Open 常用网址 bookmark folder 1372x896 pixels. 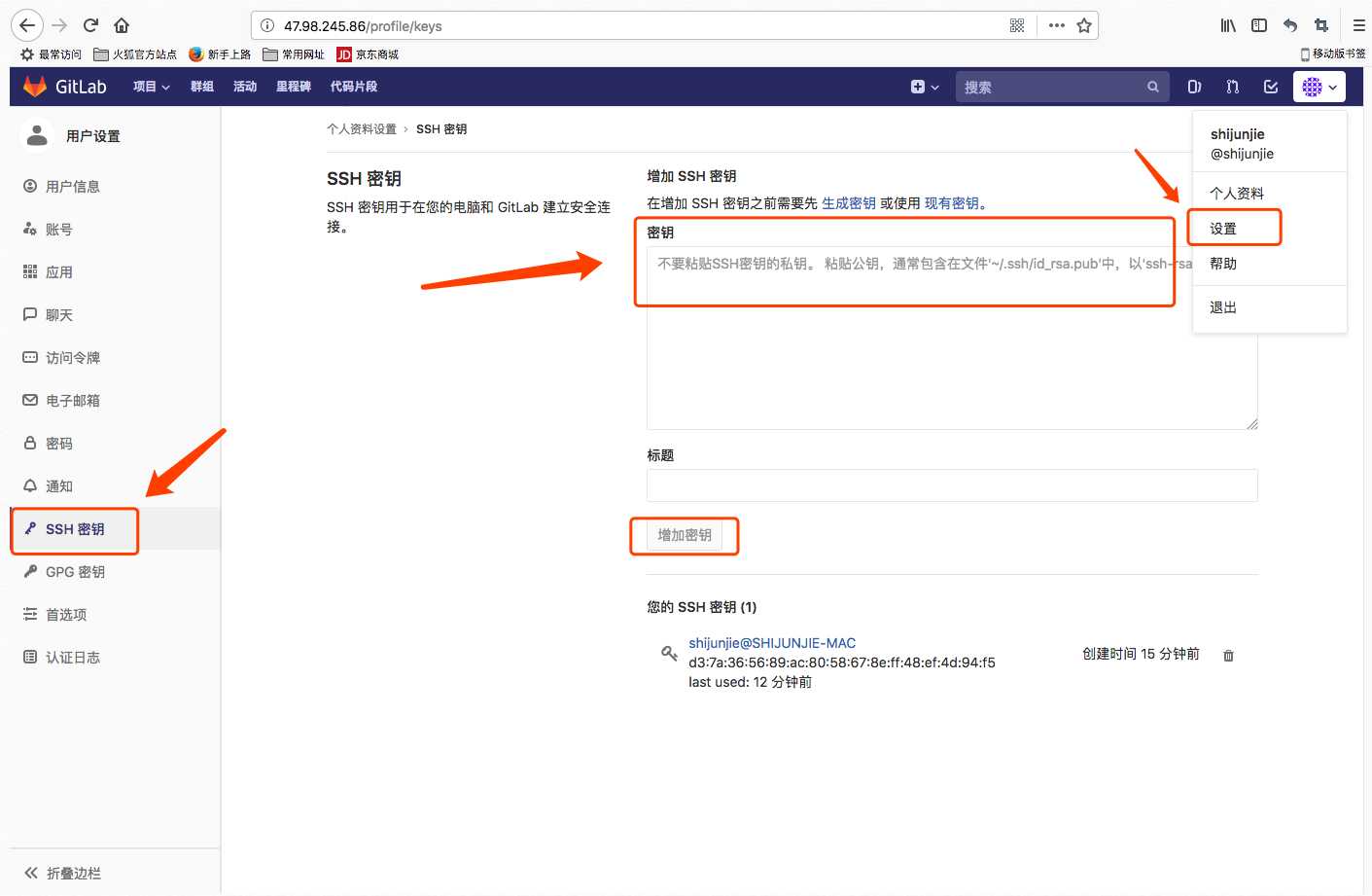pos(294,54)
